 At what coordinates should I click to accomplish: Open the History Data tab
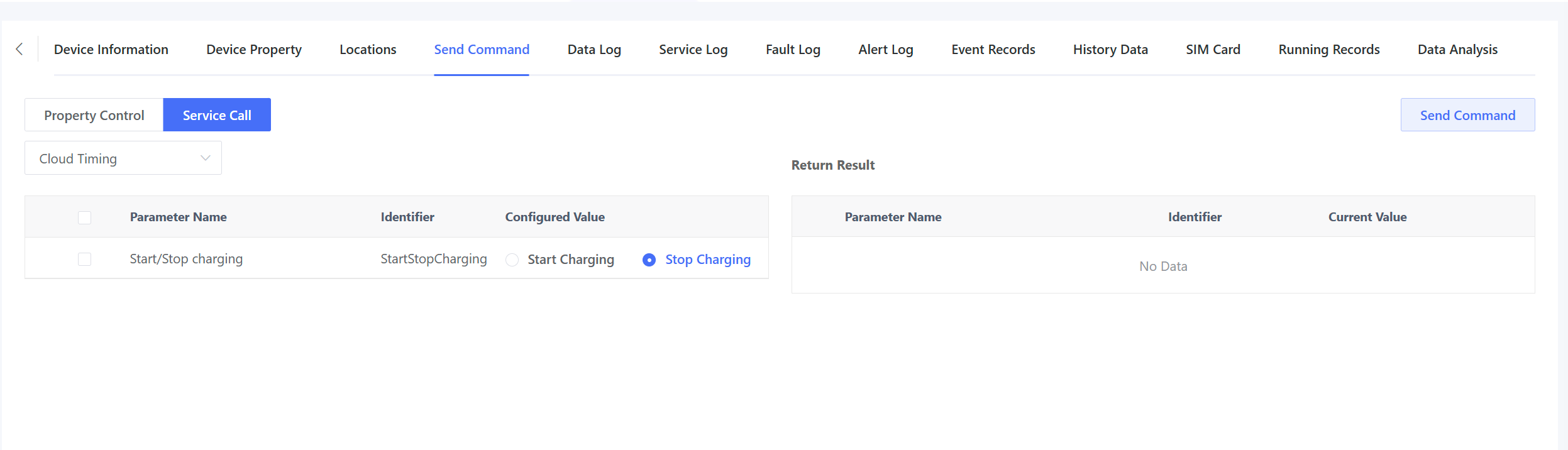click(1110, 50)
